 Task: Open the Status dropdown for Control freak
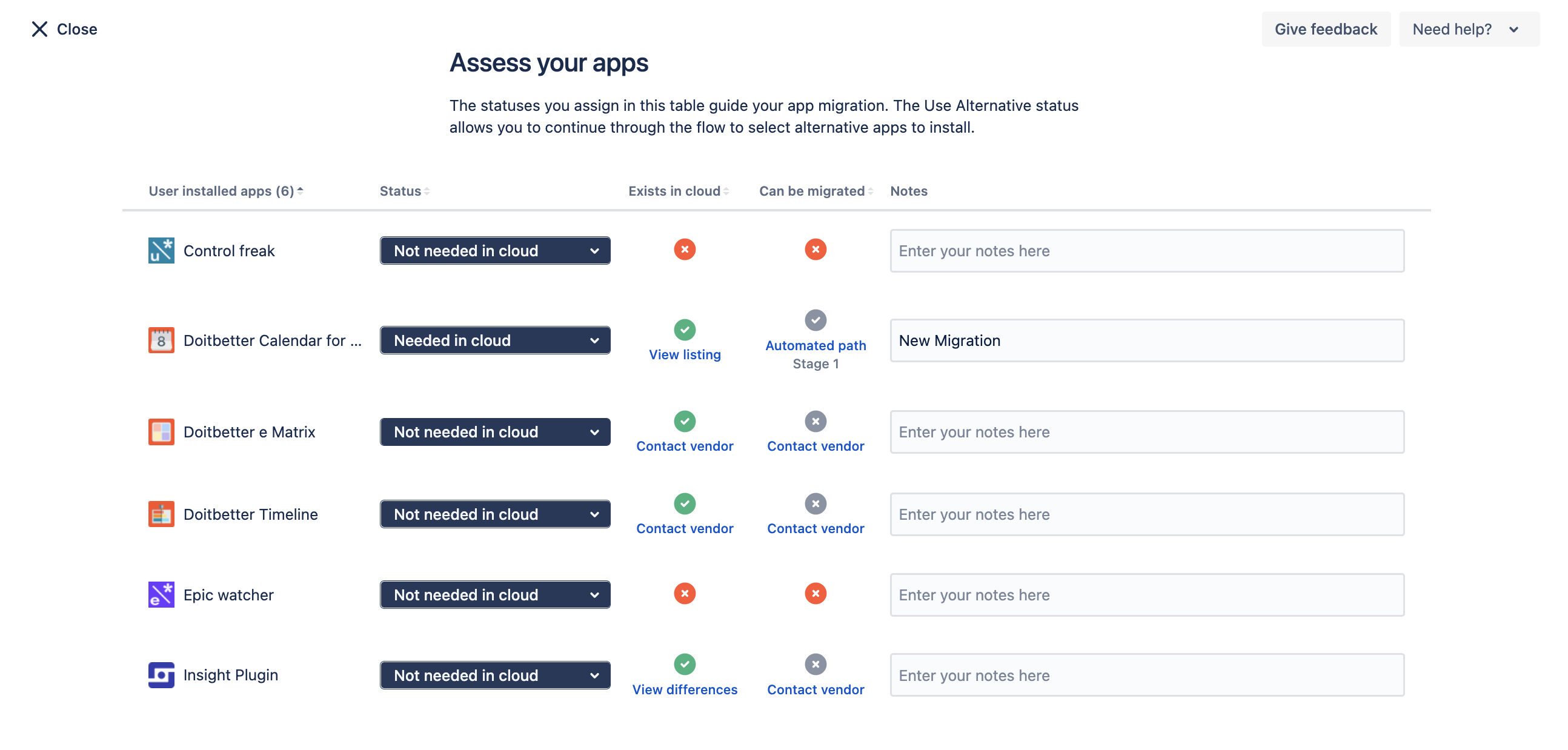(x=495, y=250)
